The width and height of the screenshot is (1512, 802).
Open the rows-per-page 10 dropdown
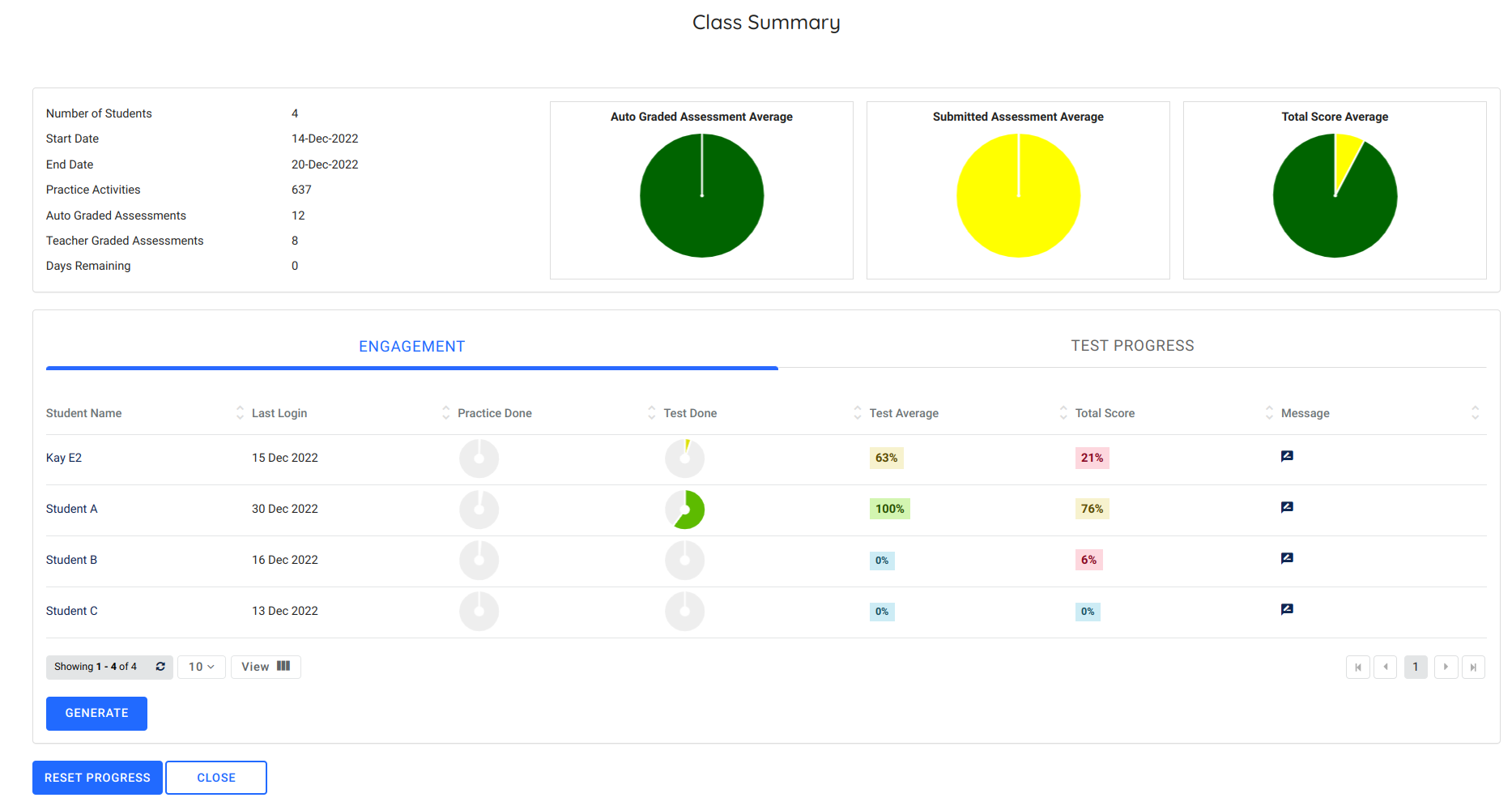pyautogui.click(x=201, y=667)
